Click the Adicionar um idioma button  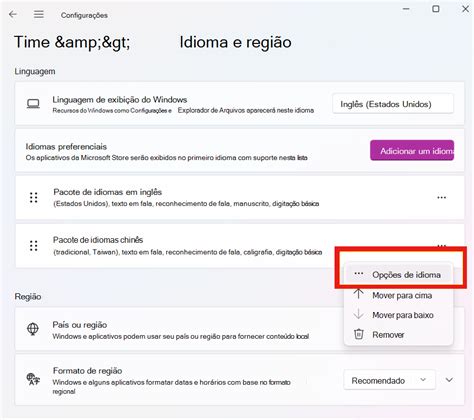click(412, 151)
